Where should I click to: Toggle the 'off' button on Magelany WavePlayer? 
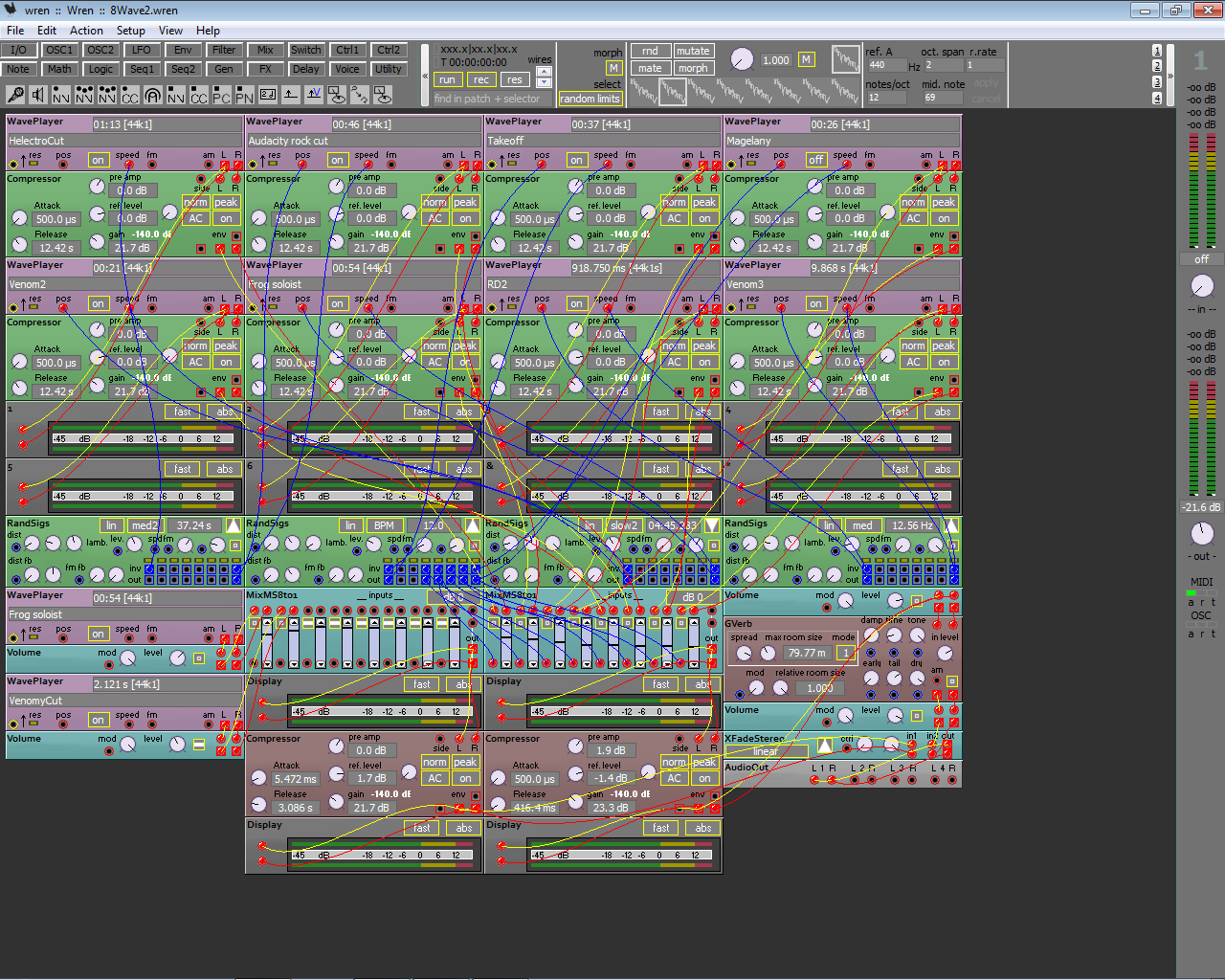[815, 160]
